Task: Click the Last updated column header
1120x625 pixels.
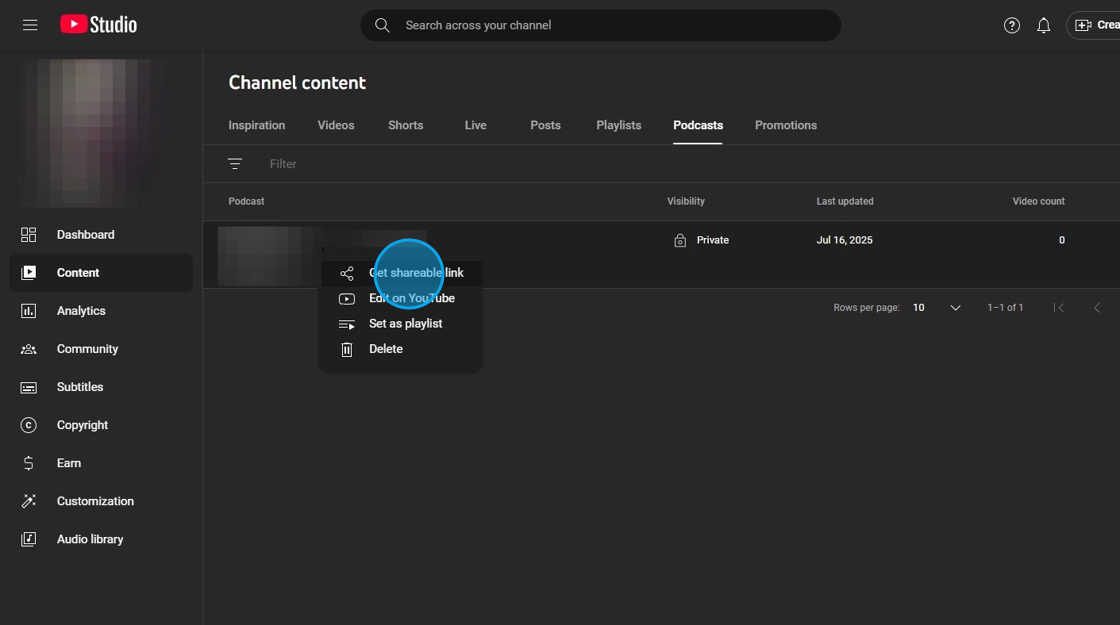Action: tap(845, 201)
